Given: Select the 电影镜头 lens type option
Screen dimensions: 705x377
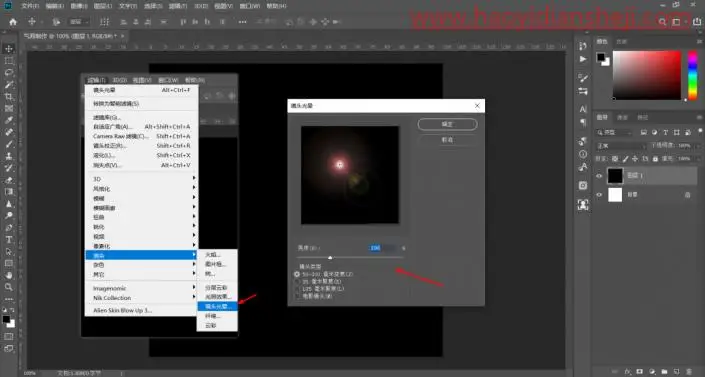Looking at the screenshot, I should coord(297,296).
